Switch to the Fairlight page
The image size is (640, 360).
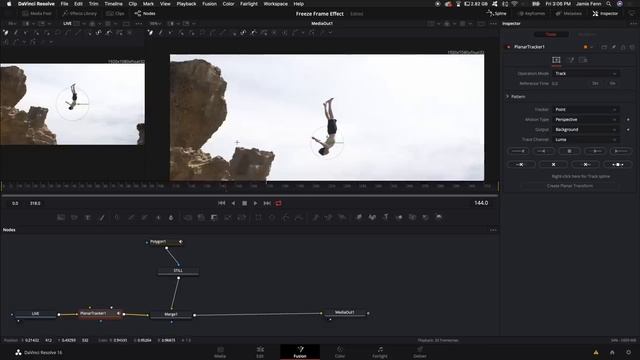[380, 352]
